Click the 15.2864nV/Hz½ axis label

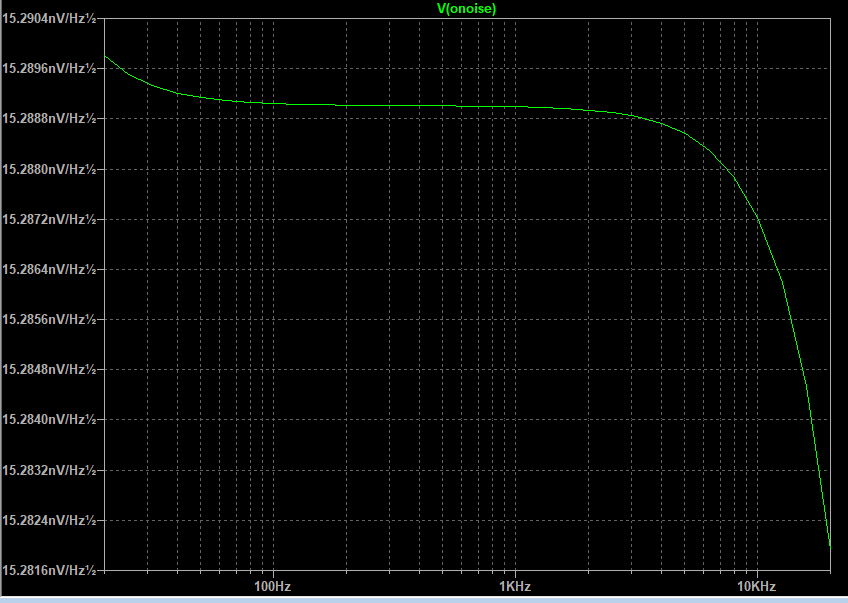[49, 269]
